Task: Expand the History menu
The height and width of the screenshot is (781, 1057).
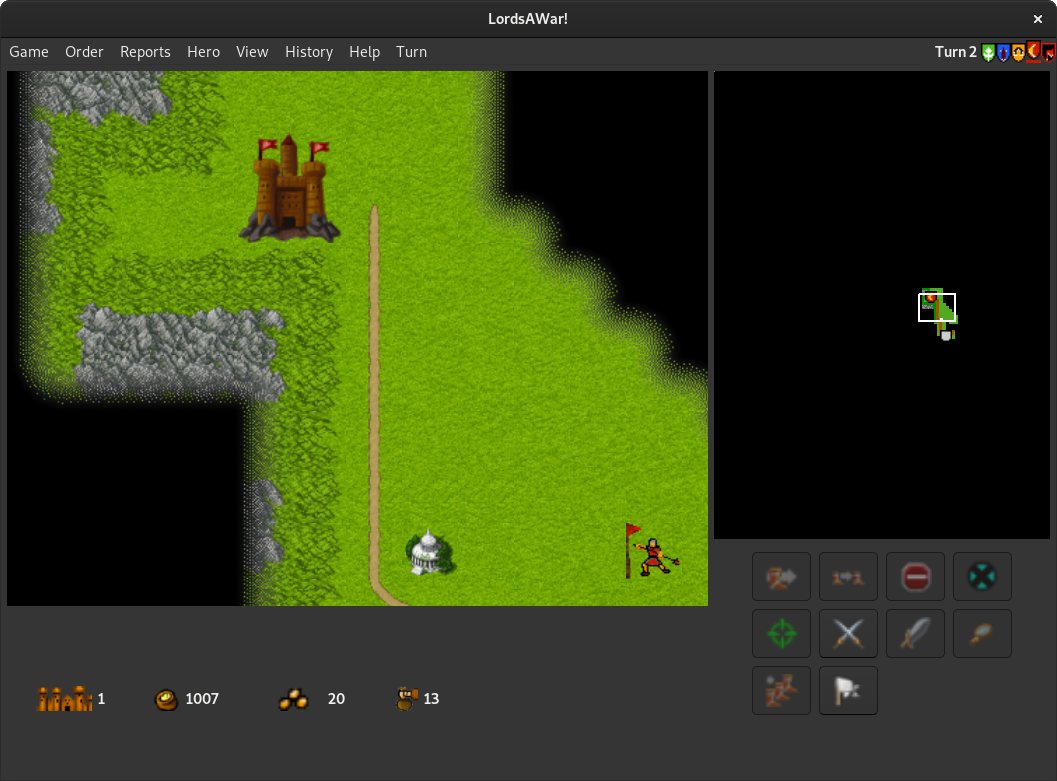Action: tap(308, 52)
